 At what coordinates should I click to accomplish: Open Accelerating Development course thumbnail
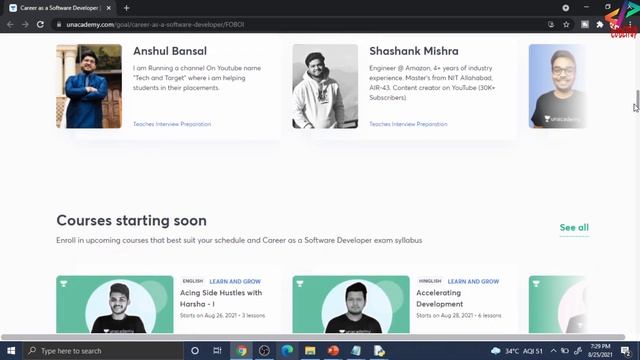coord(351,304)
